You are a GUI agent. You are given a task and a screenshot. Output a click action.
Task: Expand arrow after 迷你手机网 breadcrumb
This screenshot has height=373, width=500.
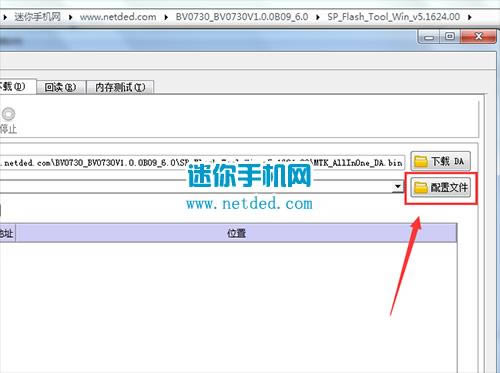[x=70, y=17]
